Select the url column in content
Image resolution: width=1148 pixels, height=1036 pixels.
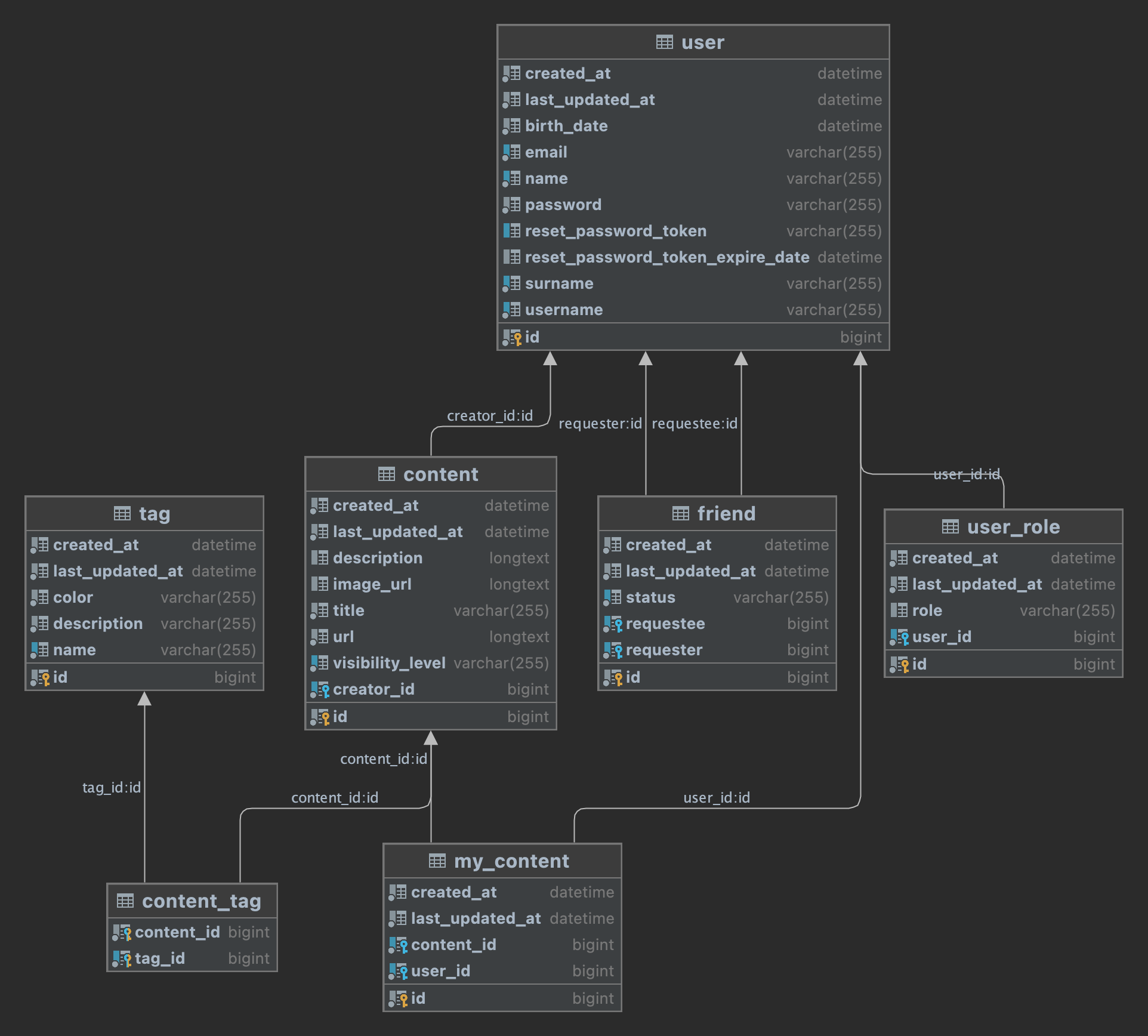coord(431,637)
